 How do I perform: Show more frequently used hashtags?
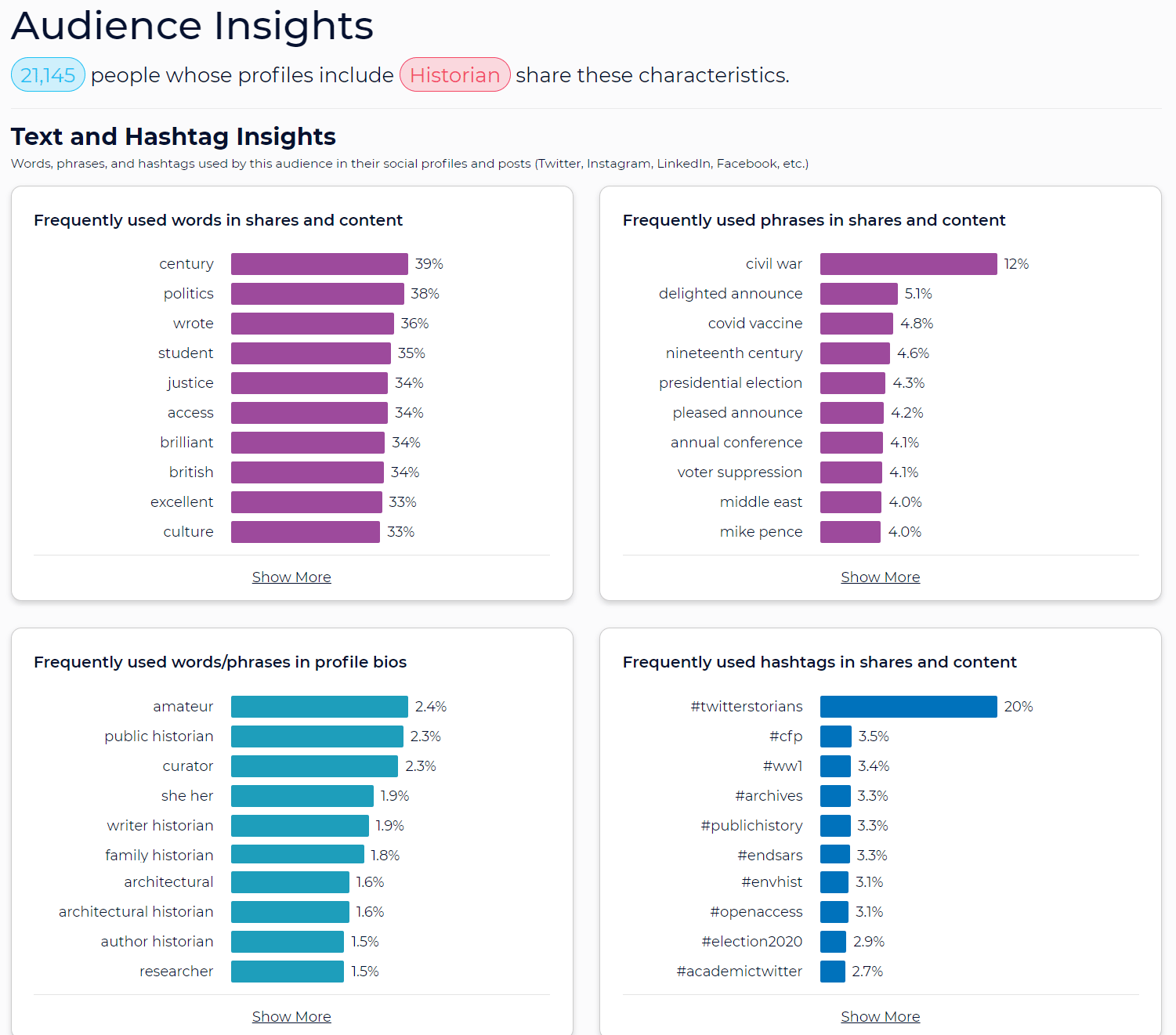(881, 1017)
